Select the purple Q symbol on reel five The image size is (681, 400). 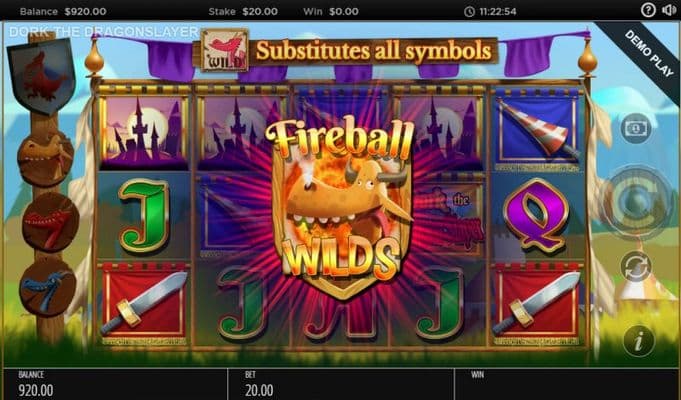click(x=536, y=215)
